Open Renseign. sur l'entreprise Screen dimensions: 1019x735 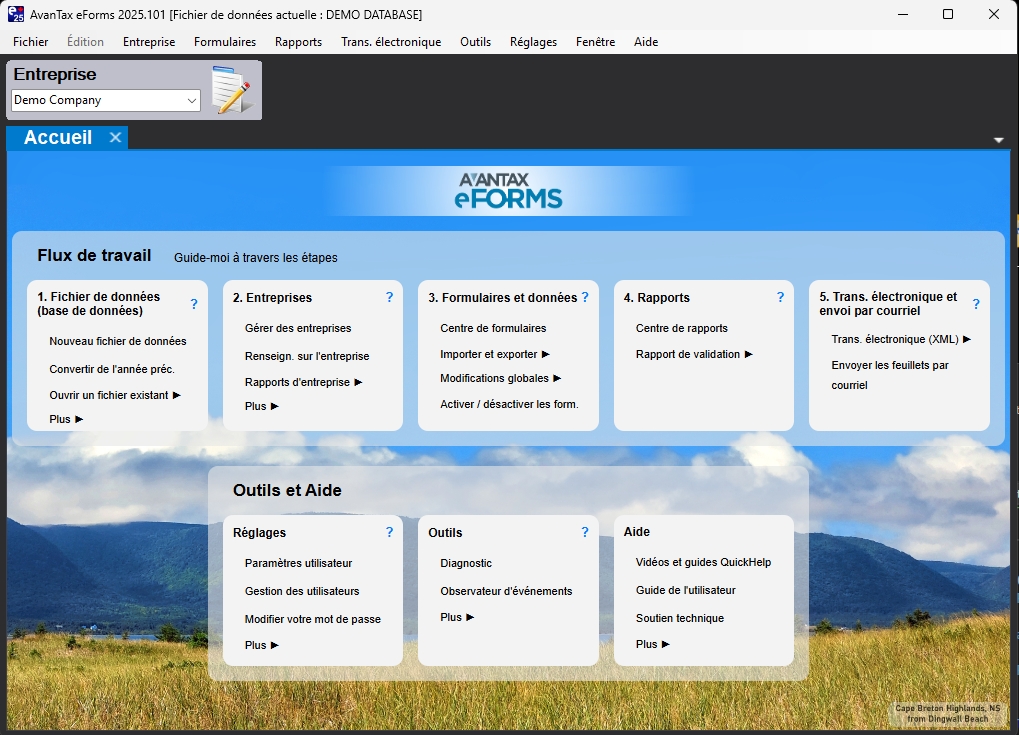click(307, 356)
